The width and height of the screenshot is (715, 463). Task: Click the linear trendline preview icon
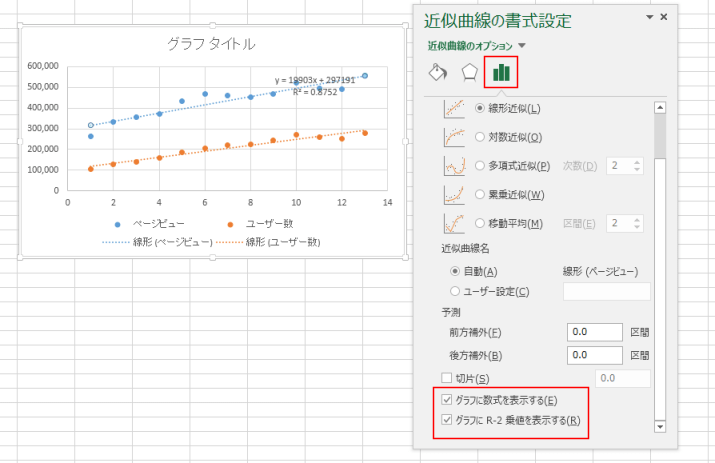(x=454, y=109)
